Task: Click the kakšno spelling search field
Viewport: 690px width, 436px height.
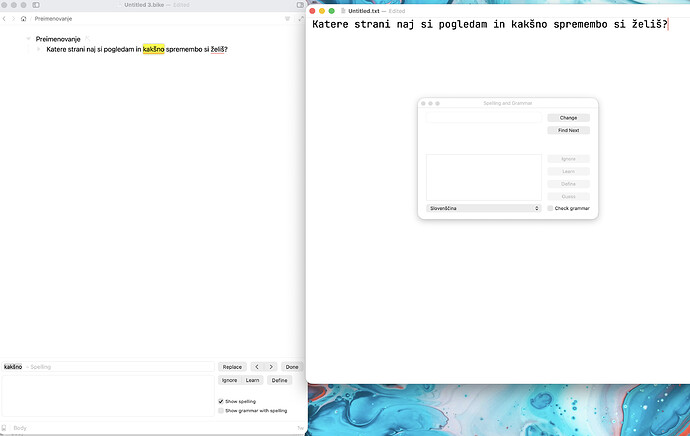Action: coord(108,367)
